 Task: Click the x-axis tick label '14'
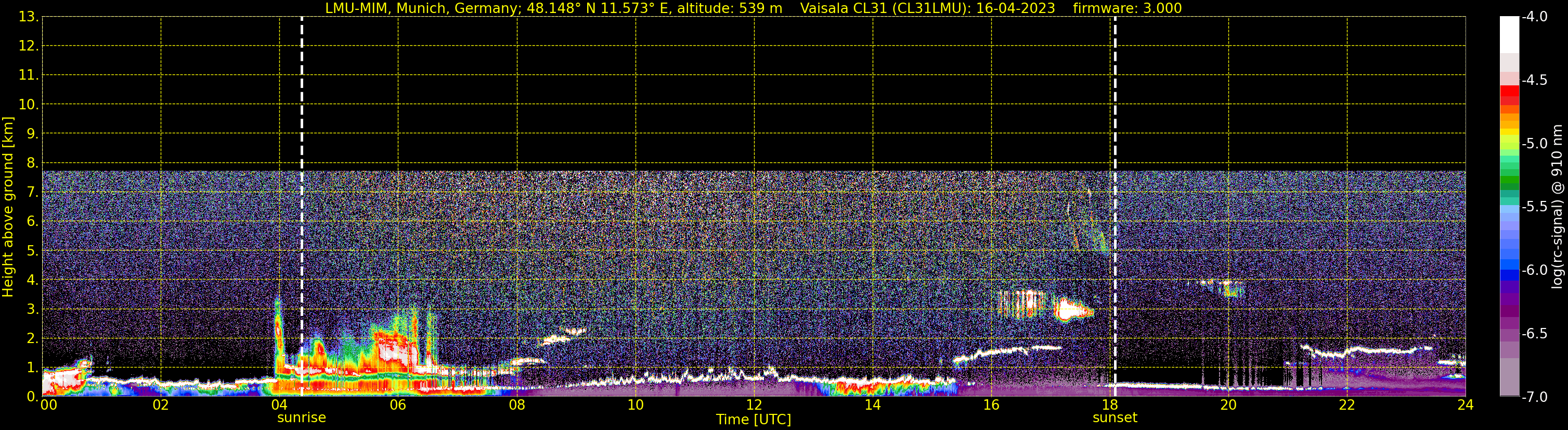point(873,405)
